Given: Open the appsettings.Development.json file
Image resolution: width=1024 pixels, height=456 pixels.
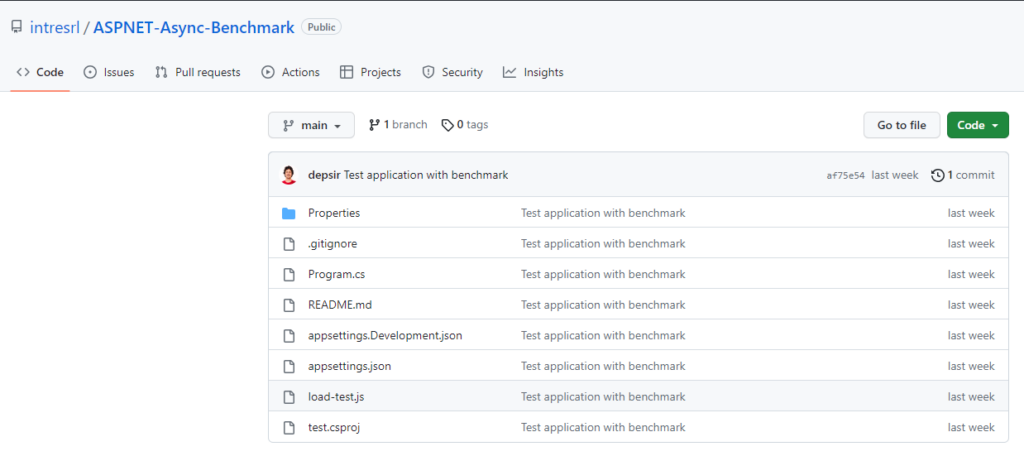Looking at the screenshot, I should pos(385,336).
